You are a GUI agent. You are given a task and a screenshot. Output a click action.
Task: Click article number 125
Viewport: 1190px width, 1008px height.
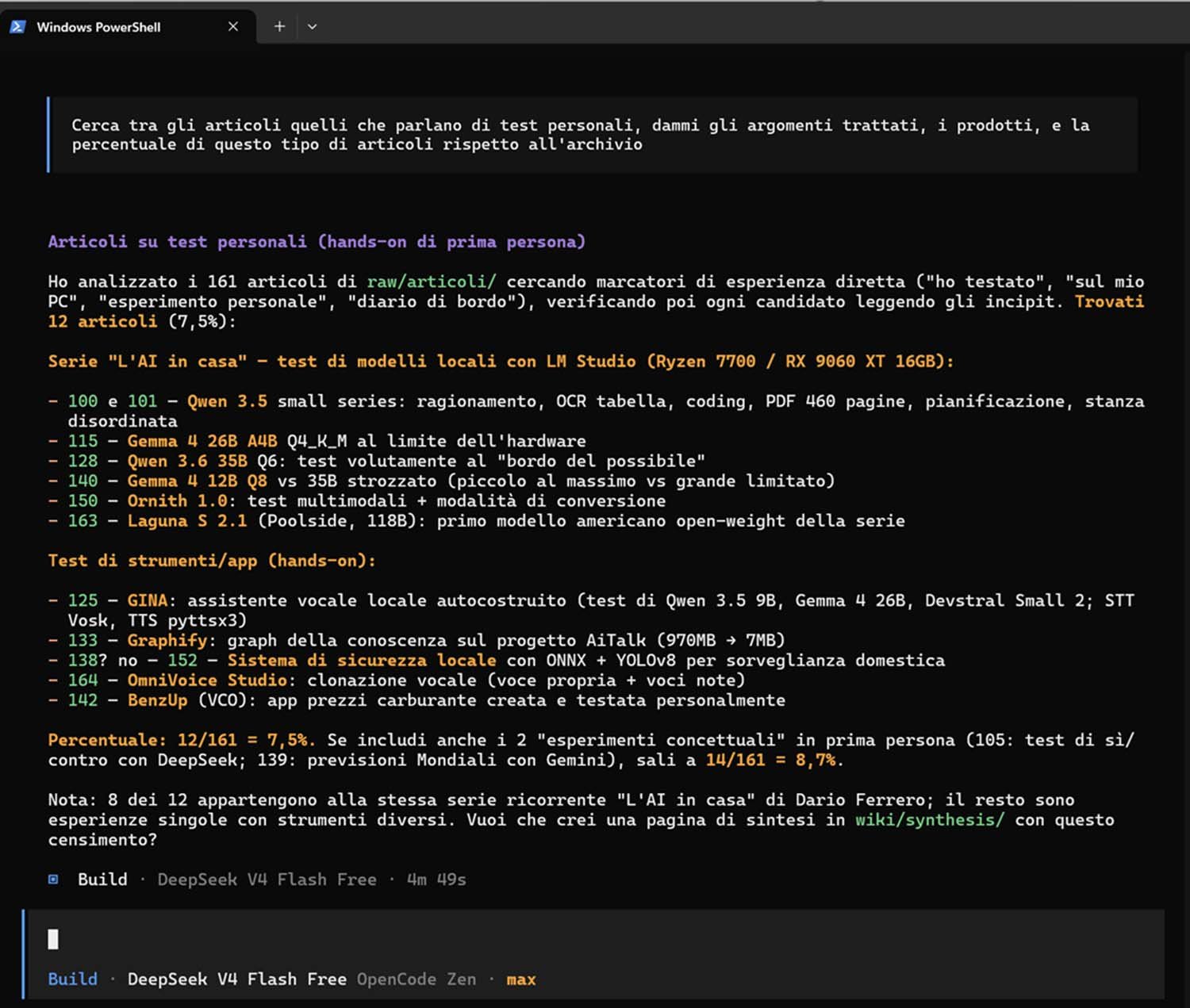pos(83,600)
